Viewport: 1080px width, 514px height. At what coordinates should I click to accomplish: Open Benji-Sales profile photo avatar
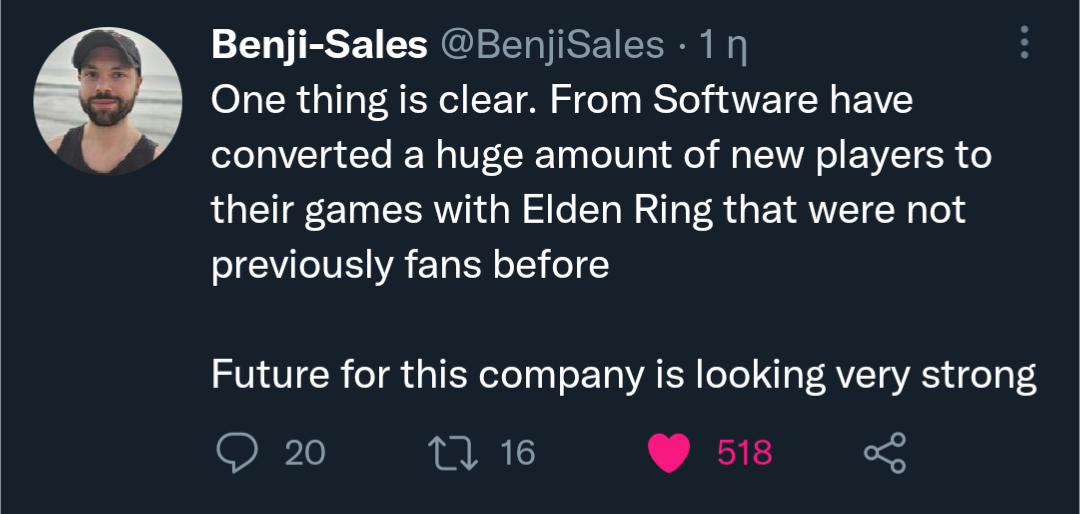click(x=108, y=102)
